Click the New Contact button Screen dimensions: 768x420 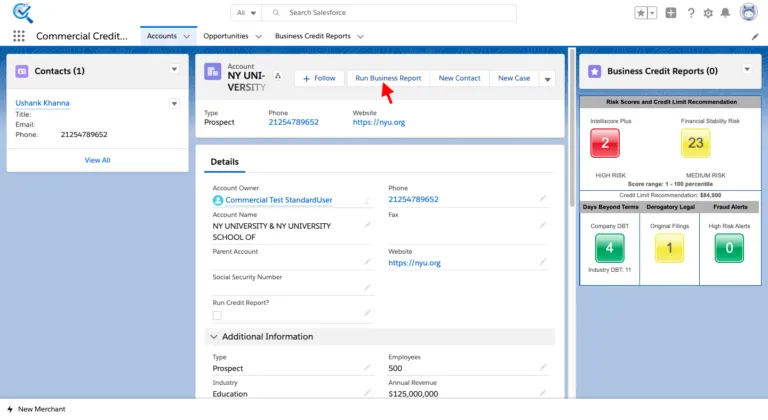tap(459, 78)
